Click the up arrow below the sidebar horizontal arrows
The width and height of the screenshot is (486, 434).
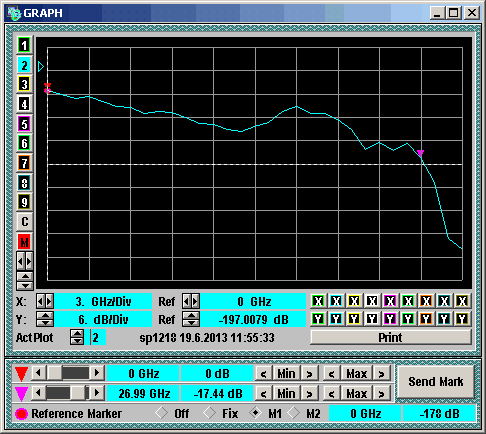25,276
